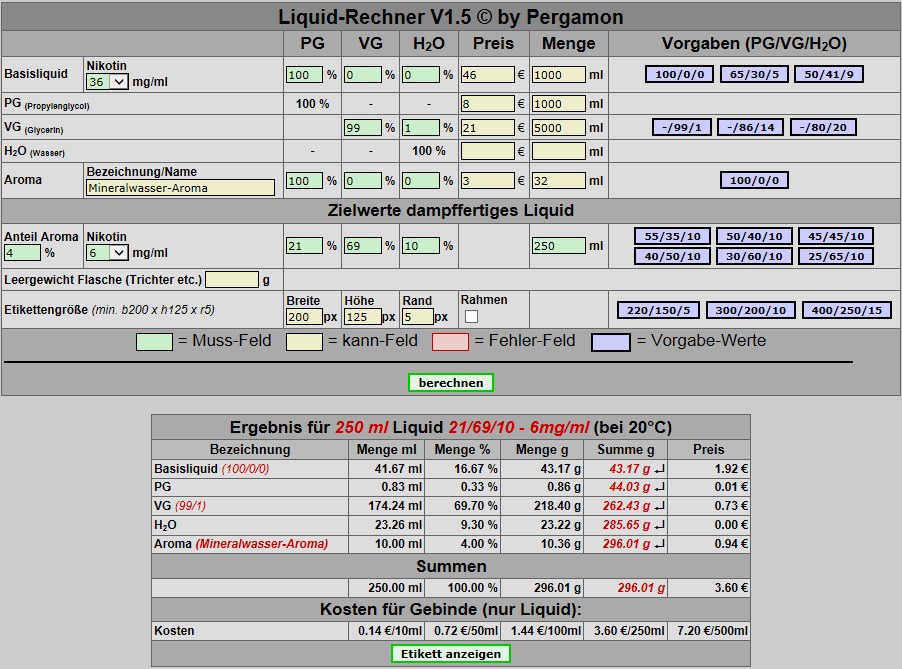Click the return-arrow icon beside 296.01 g in the Aroma row

coord(659,544)
